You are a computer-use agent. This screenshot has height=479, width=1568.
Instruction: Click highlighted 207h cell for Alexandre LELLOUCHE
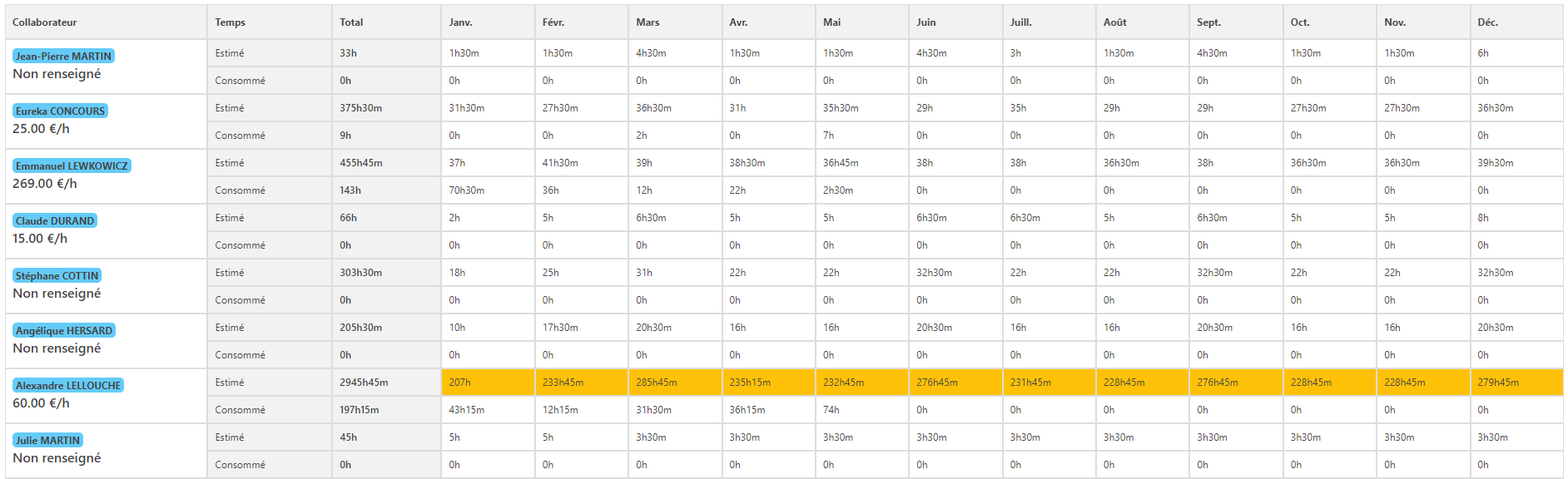click(488, 383)
